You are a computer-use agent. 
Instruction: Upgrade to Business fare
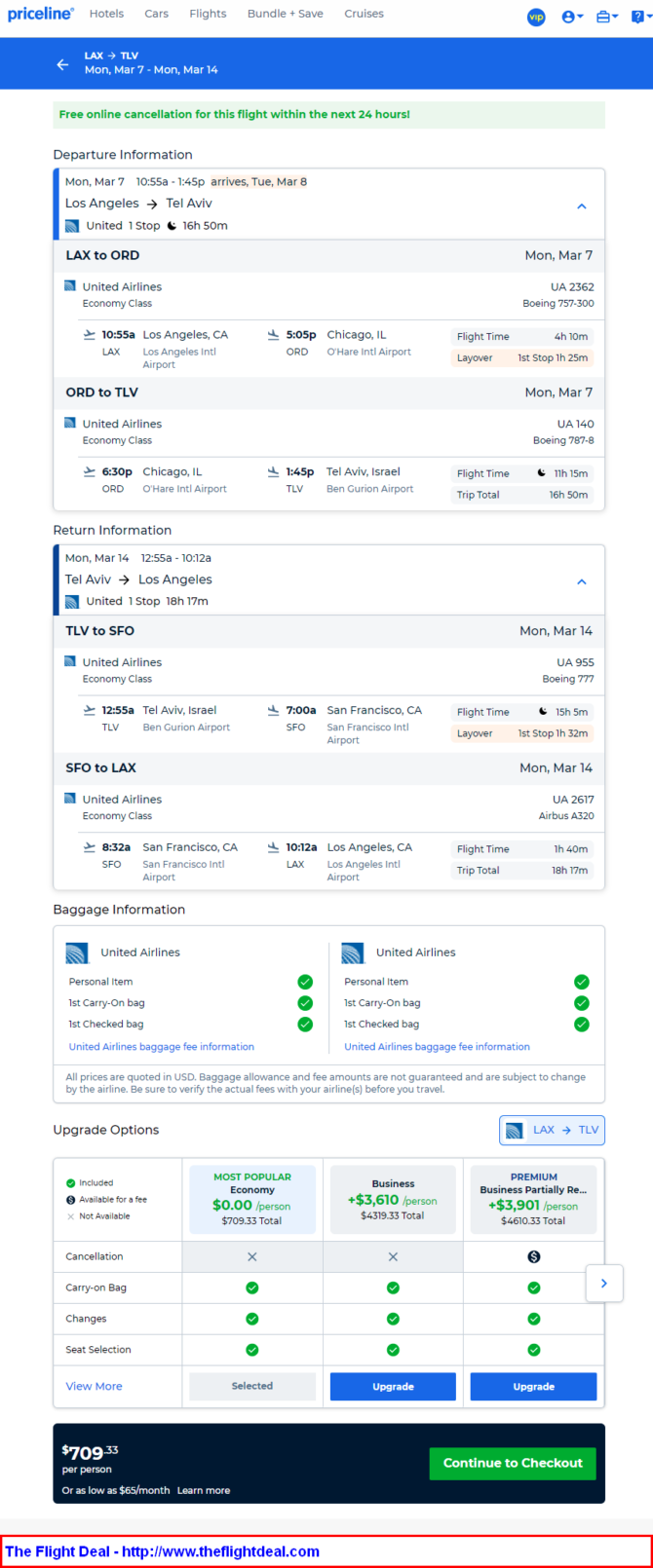[x=393, y=1387]
